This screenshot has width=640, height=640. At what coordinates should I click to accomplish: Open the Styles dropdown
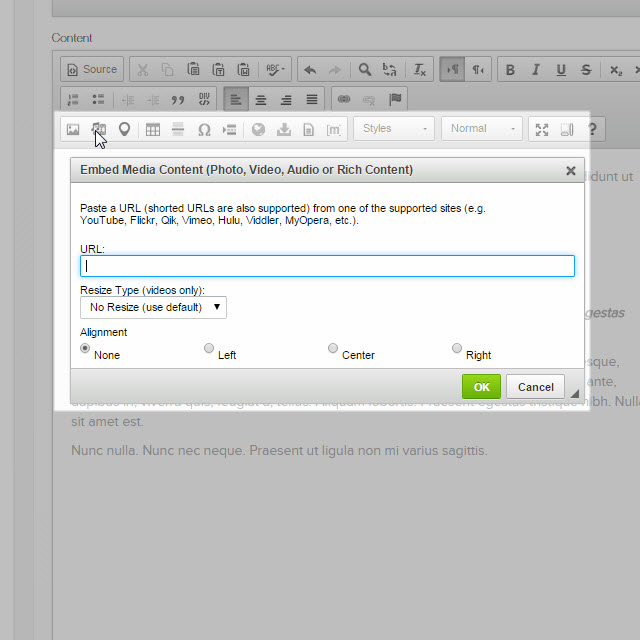coord(394,129)
